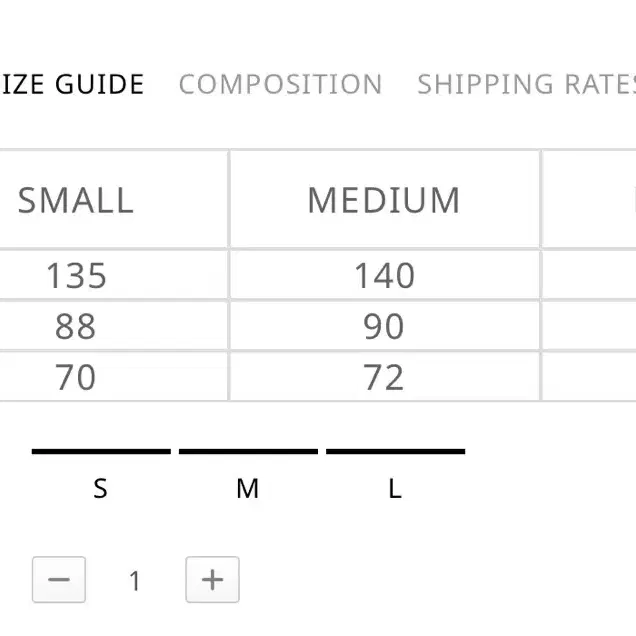Click the black bar above size L
Image resolution: width=636 pixels, height=636 pixels.
coord(395,452)
